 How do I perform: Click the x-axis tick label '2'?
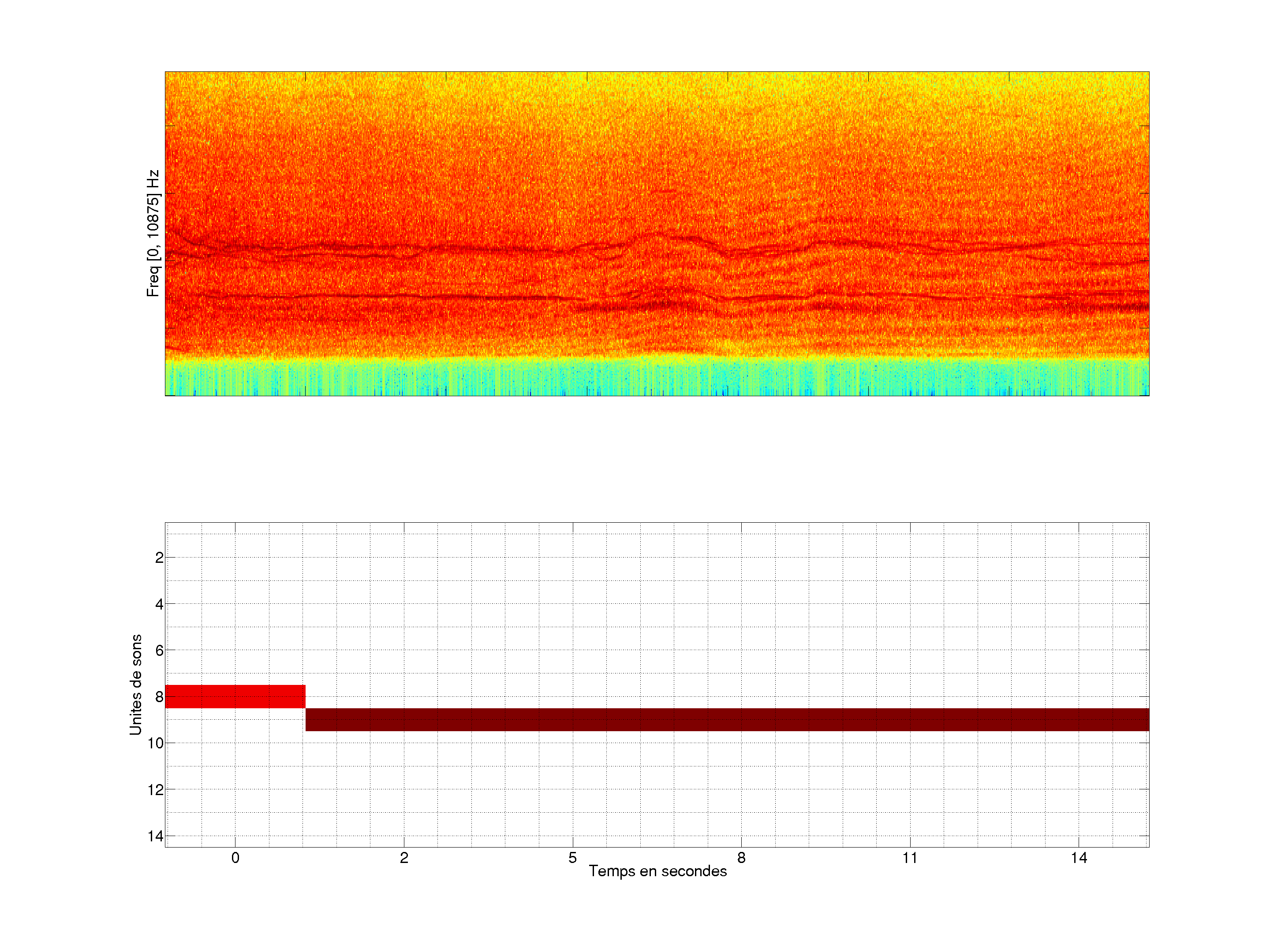tap(404, 858)
